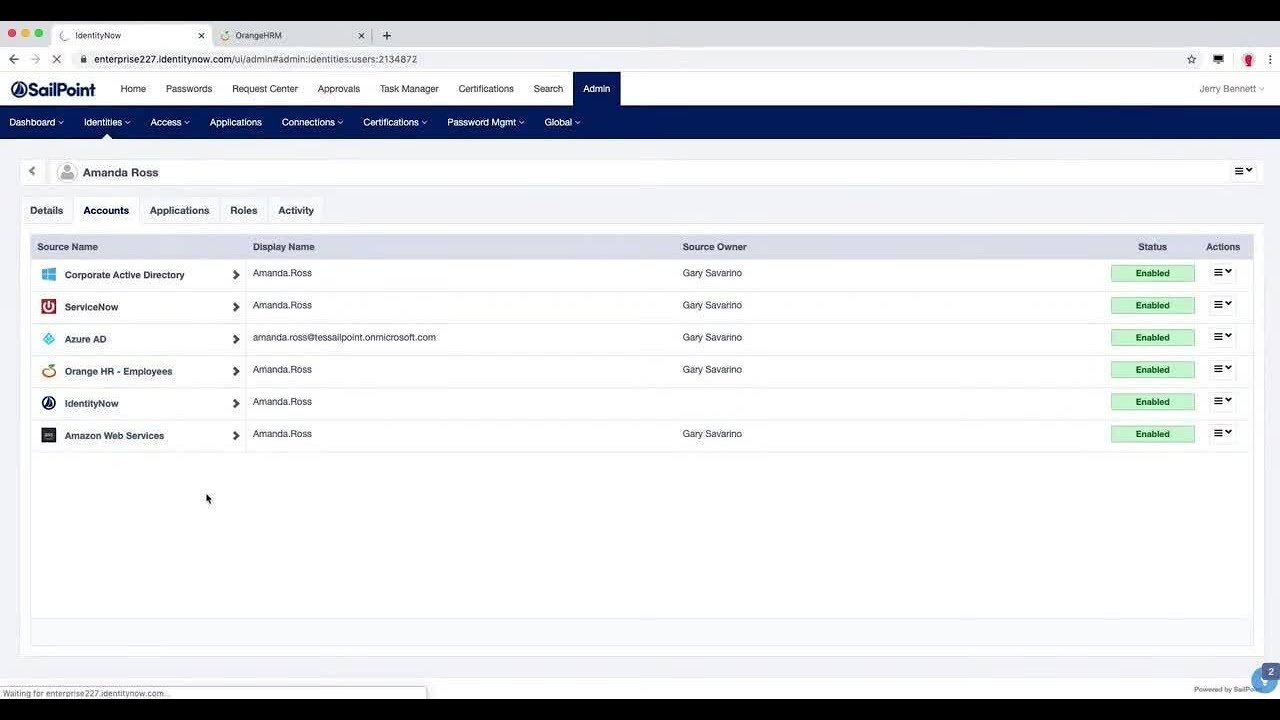Click the Enabled status for Azure AD
The image size is (1280, 720).
[x=1152, y=337]
